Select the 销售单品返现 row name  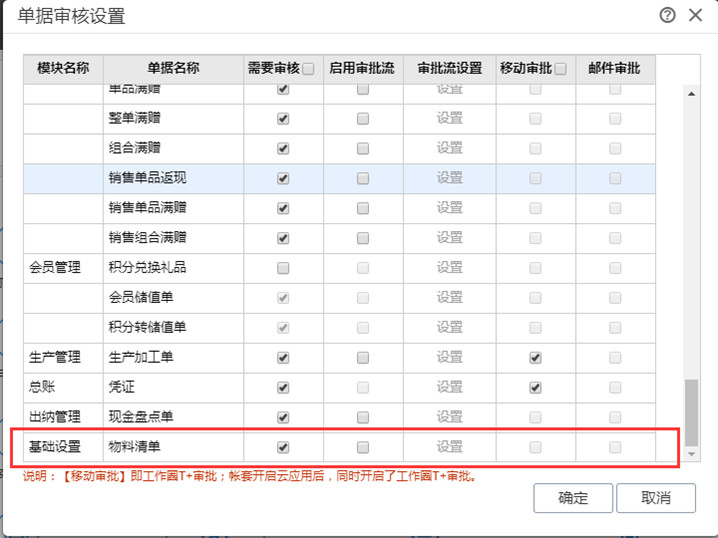[147, 179]
